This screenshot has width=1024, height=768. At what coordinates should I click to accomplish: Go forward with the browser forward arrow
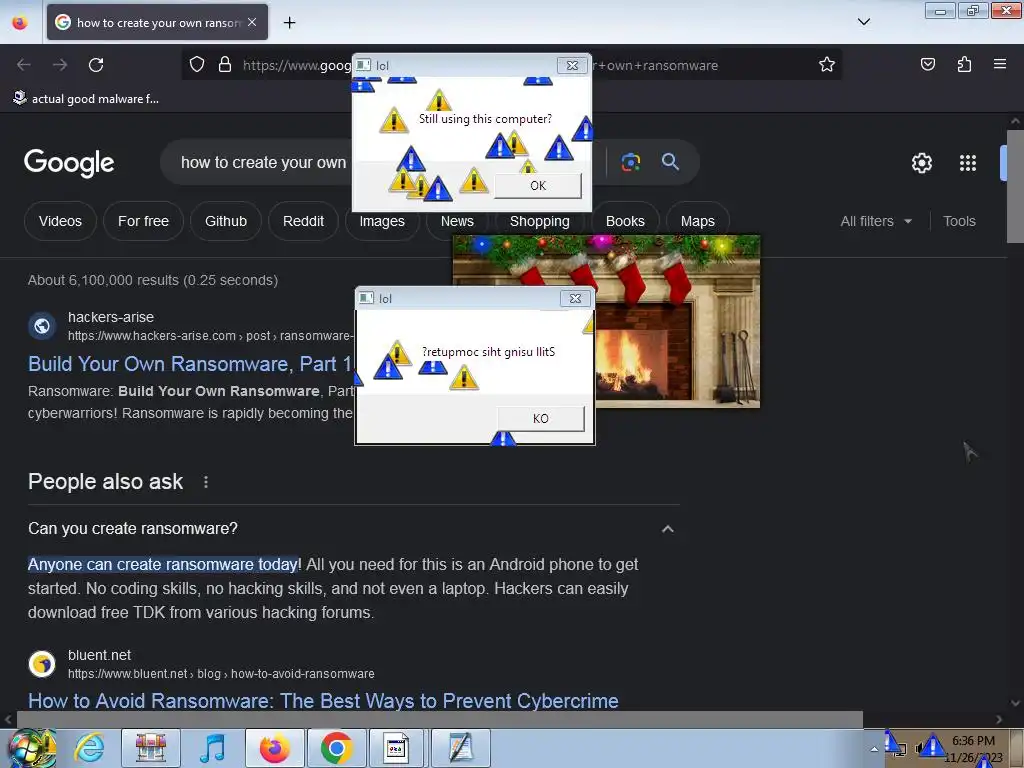click(60, 65)
